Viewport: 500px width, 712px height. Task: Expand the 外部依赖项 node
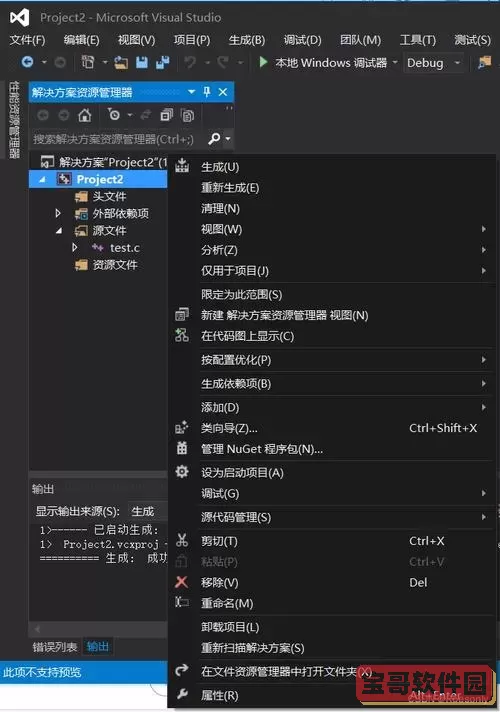tap(58, 213)
